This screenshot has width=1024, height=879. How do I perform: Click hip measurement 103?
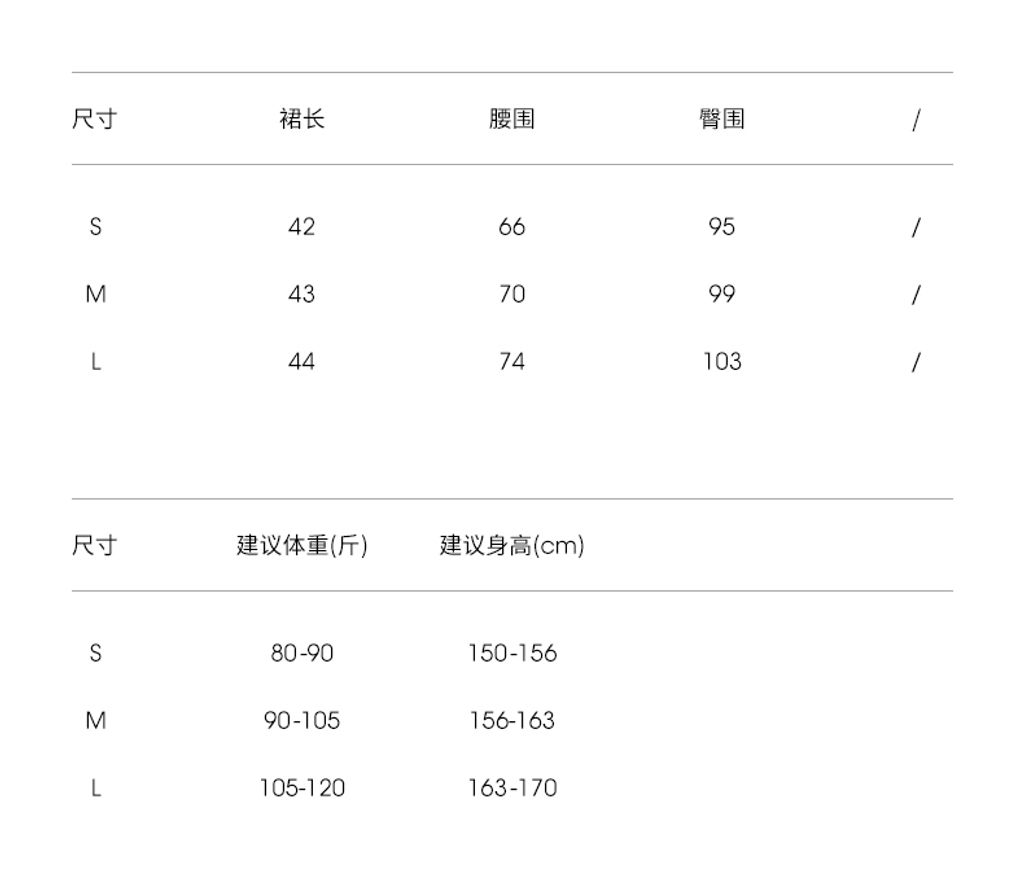coord(721,361)
